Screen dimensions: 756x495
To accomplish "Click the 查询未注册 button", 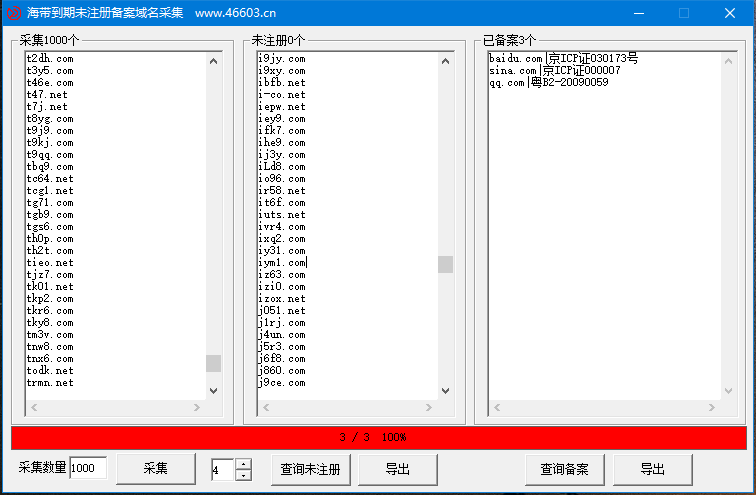I will click(310, 469).
